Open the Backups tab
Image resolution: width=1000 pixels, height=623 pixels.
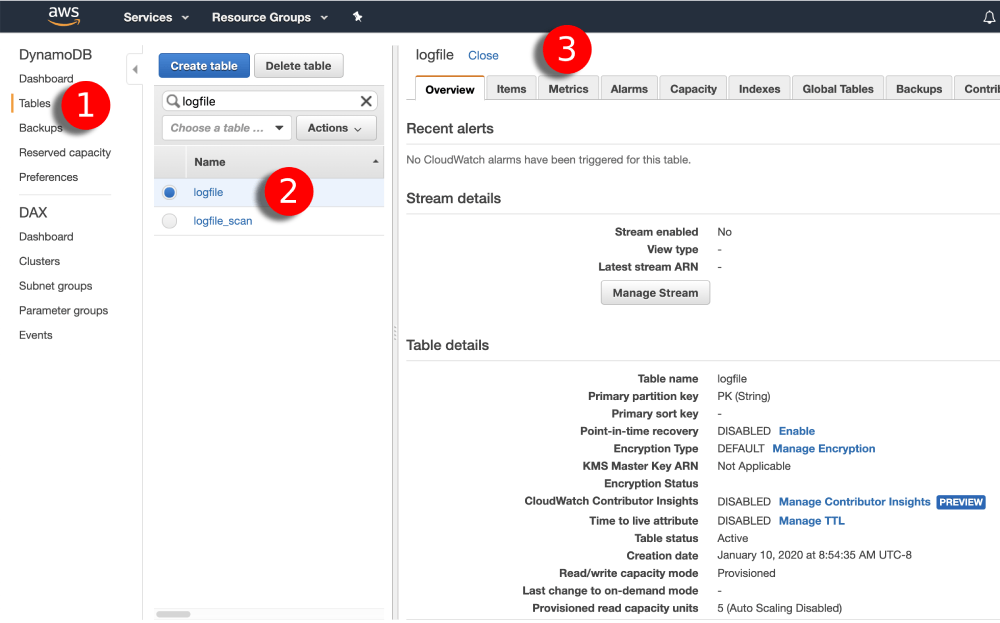(x=919, y=89)
